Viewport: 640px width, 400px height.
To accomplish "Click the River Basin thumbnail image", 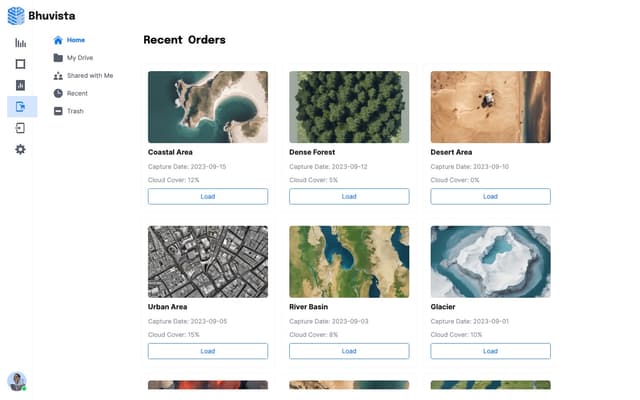I will [x=349, y=261].
